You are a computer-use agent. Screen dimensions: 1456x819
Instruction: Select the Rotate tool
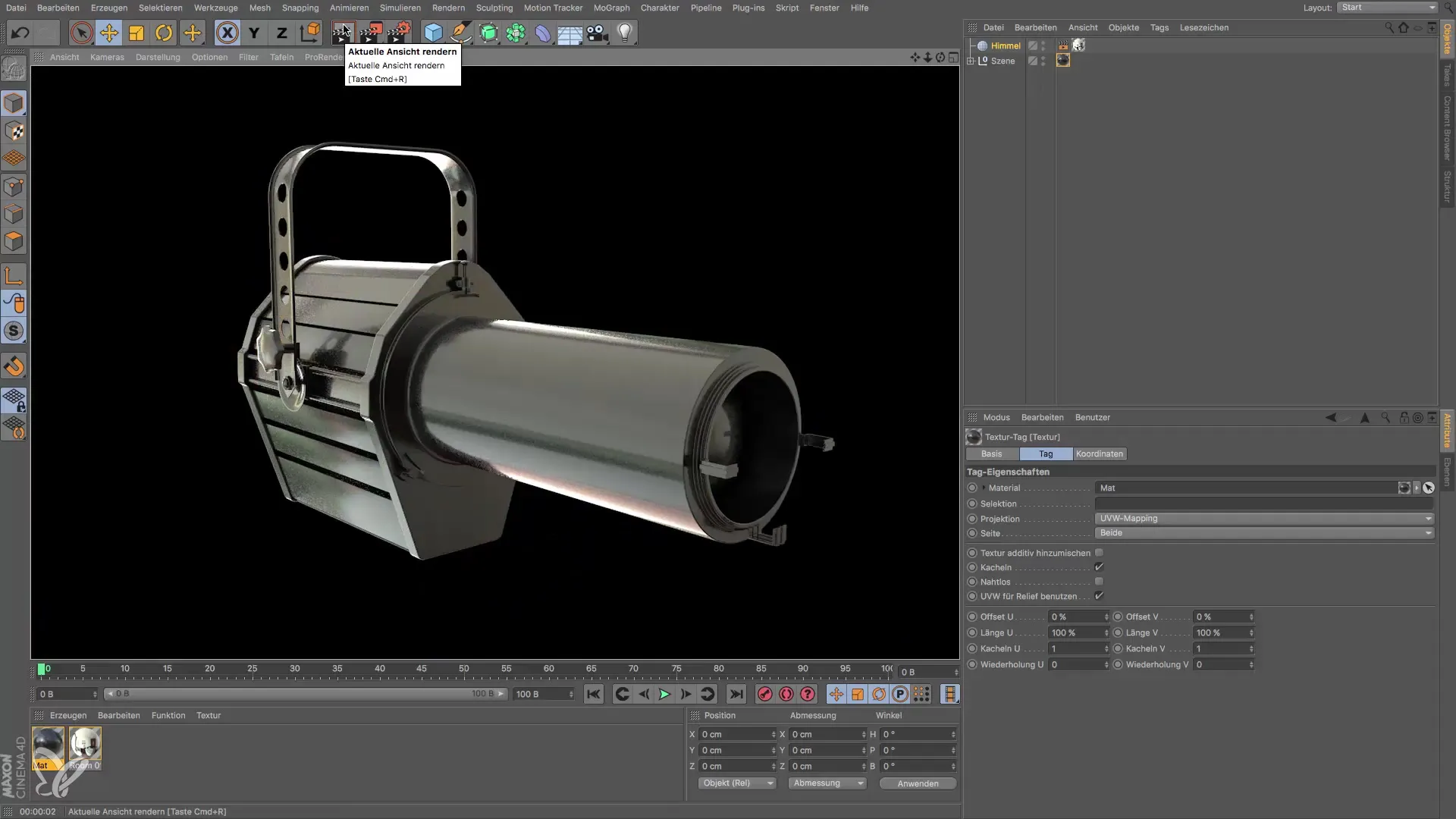[164, 33]
